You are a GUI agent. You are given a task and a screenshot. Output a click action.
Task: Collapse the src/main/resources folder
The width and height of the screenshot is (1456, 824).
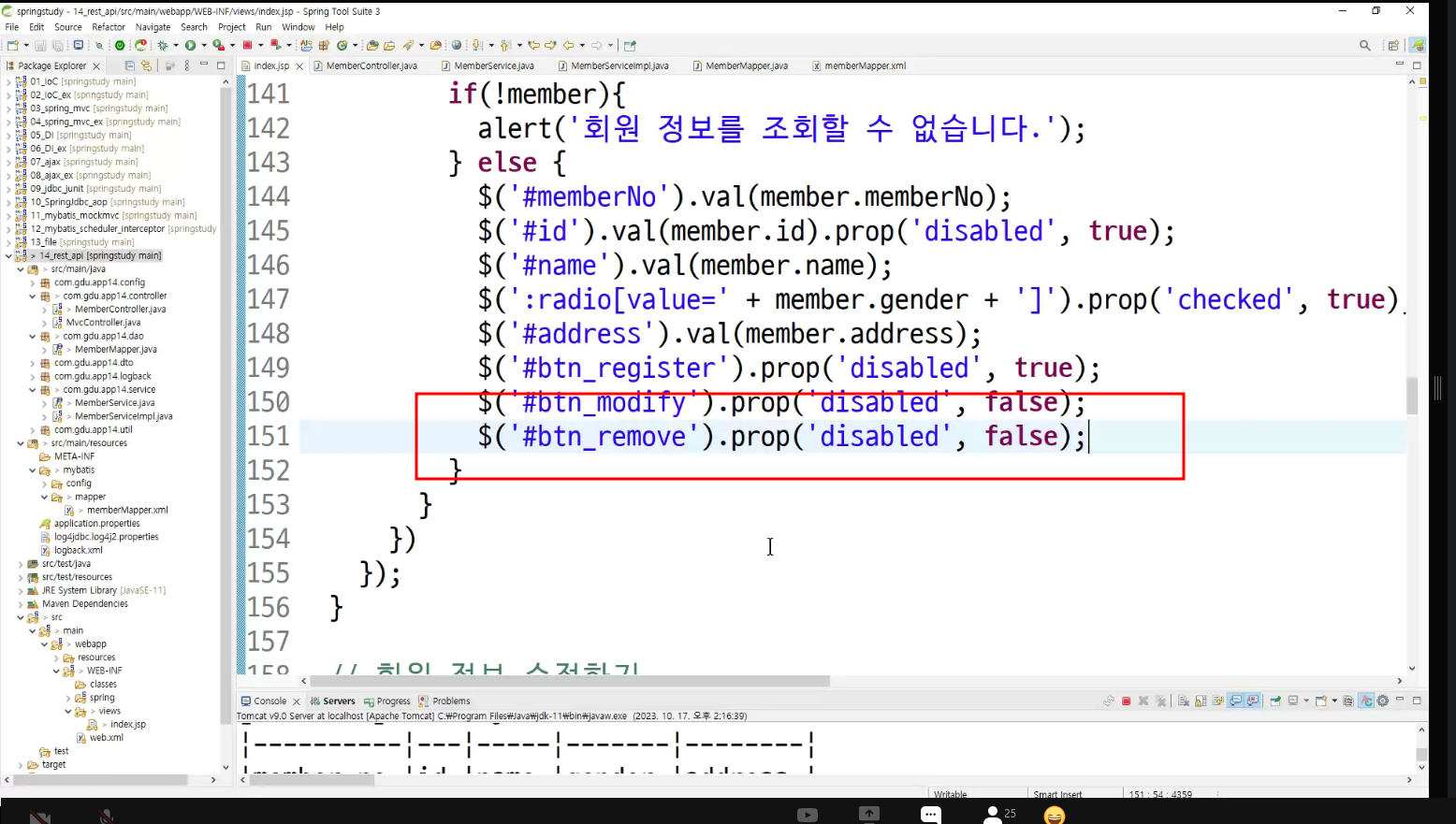click(x=21, y=443)
